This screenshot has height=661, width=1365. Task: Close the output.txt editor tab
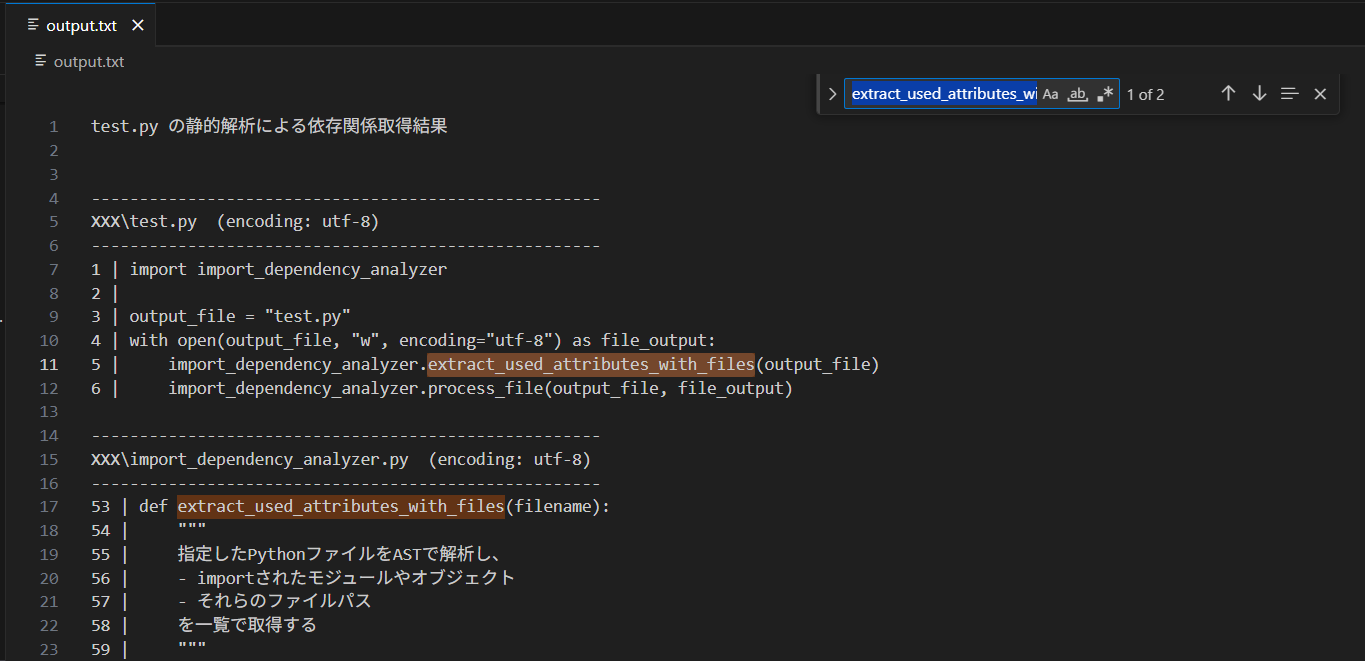pos(138,26)
